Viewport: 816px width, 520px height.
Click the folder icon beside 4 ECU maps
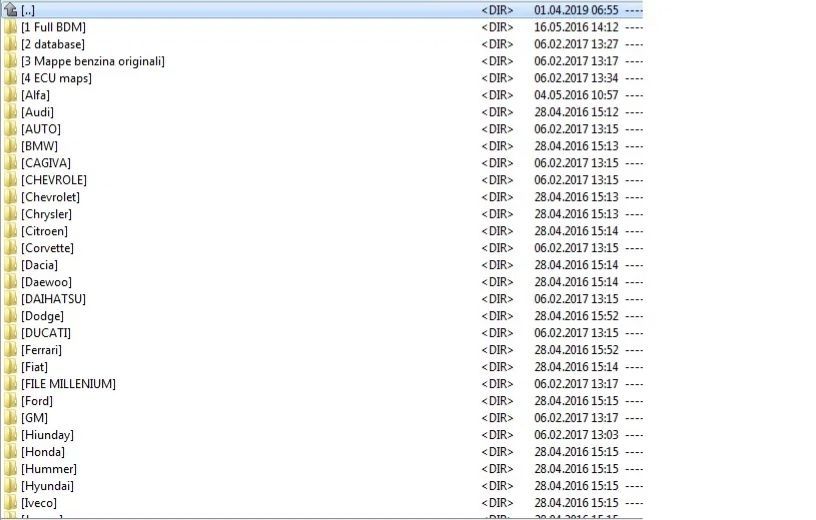(x=10, y=78)
